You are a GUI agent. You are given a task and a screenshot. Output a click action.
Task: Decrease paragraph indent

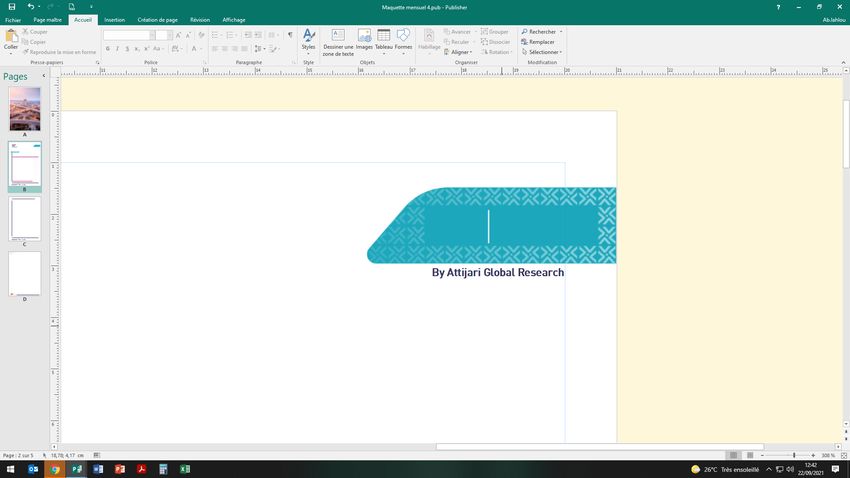coord(247,35)
